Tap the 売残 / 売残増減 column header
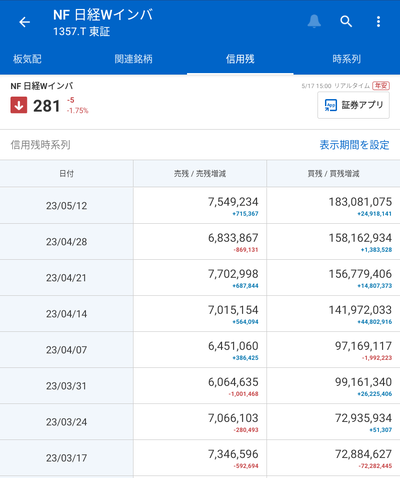This screenshot has height=478, width=400. click(200, 173)
